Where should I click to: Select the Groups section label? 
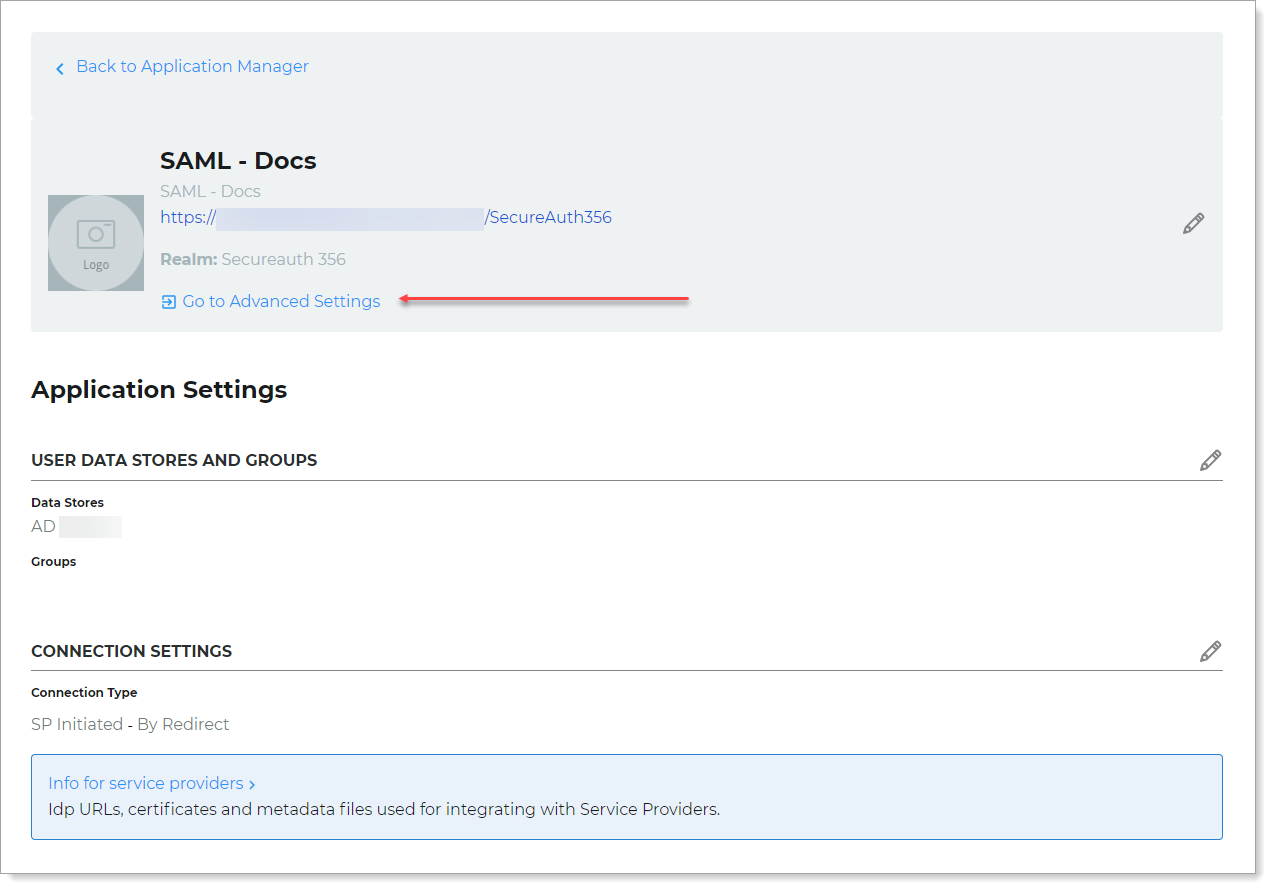(x=53, y=561)
